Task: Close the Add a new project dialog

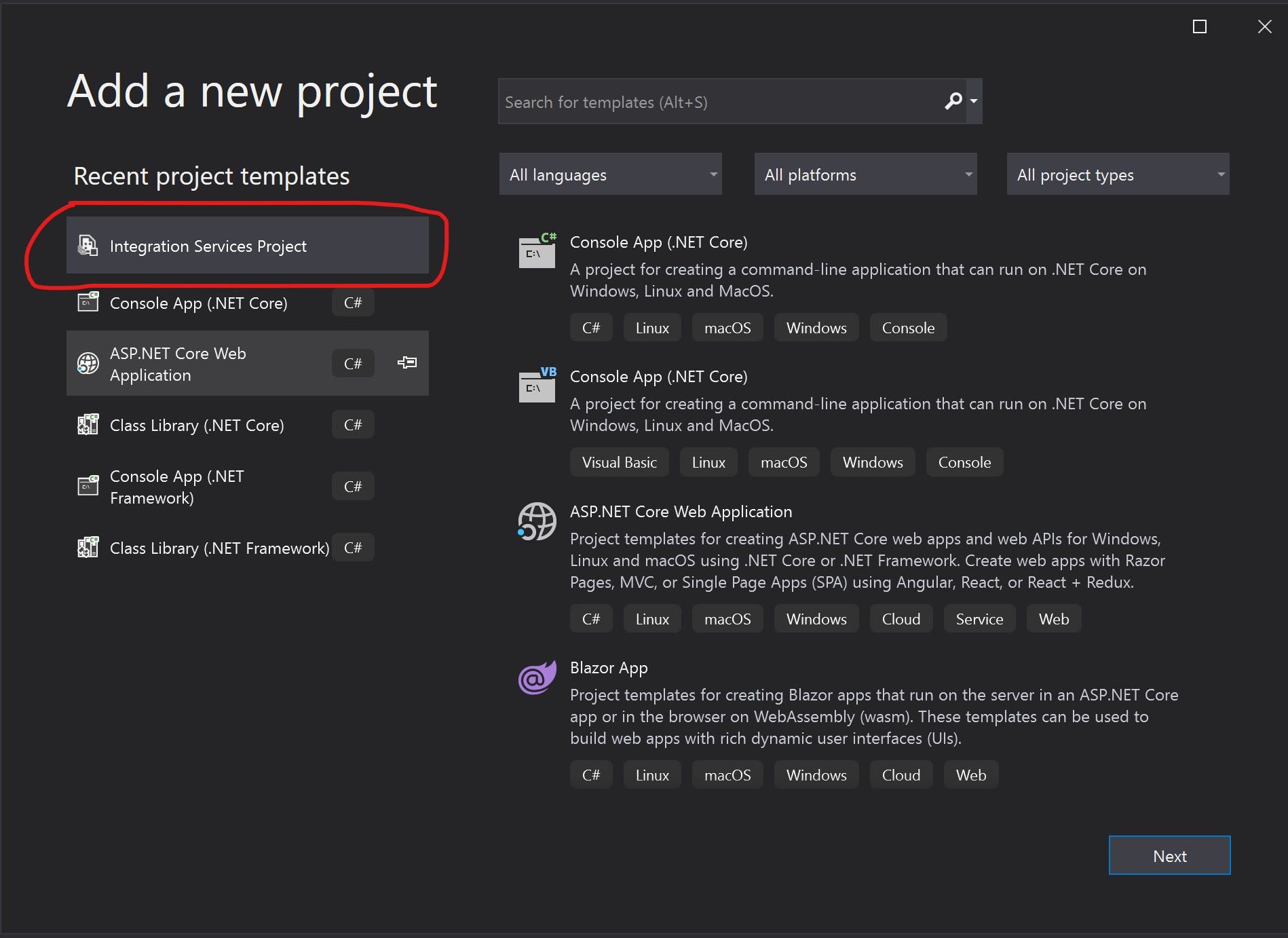Action: coord(1265,26)
